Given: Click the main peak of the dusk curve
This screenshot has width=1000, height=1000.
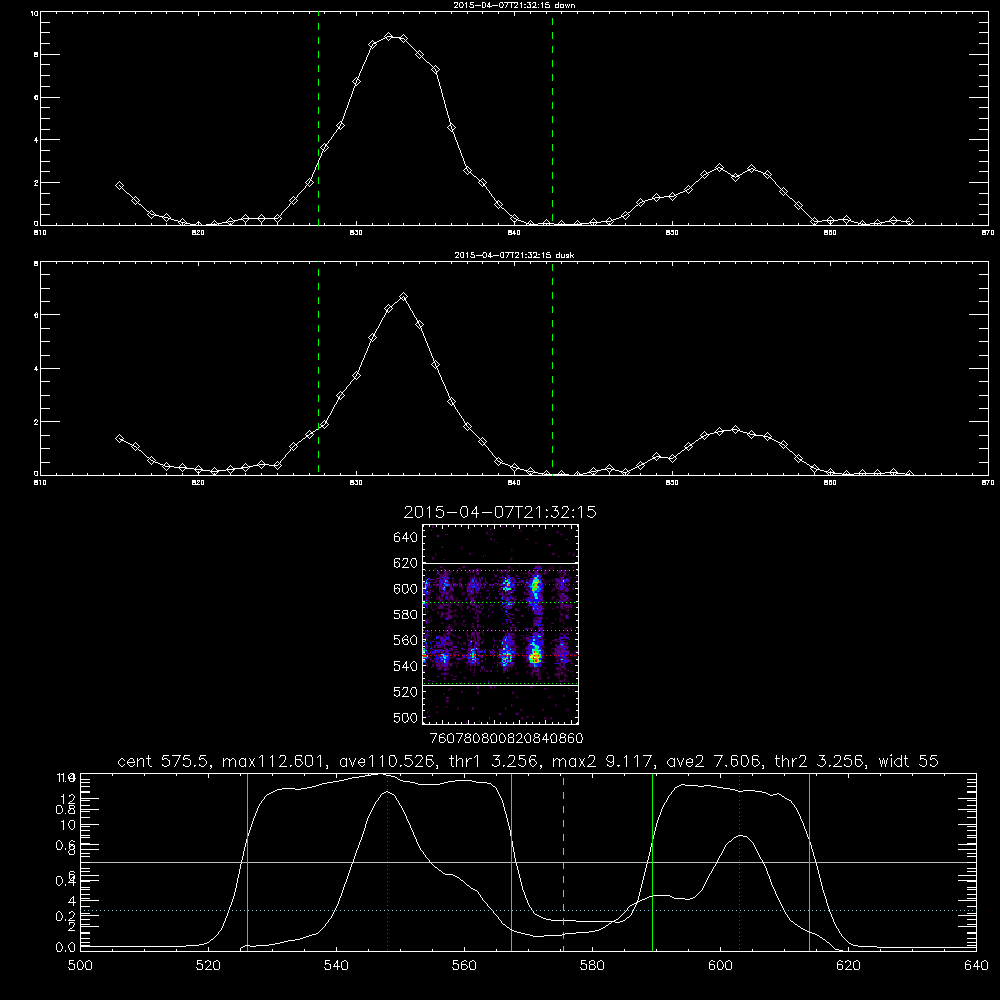Looking at the screenshot, I should pos(403,297).
